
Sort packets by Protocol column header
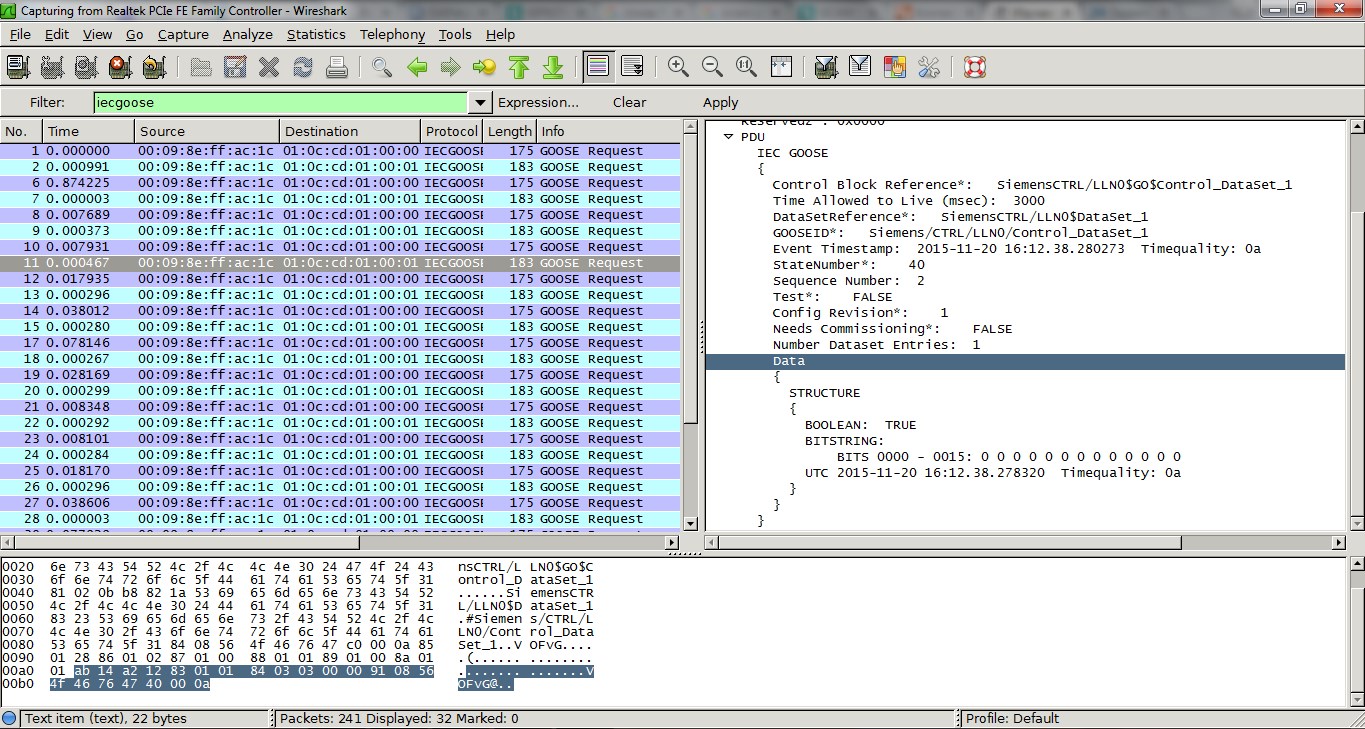[x=451, y=131]
